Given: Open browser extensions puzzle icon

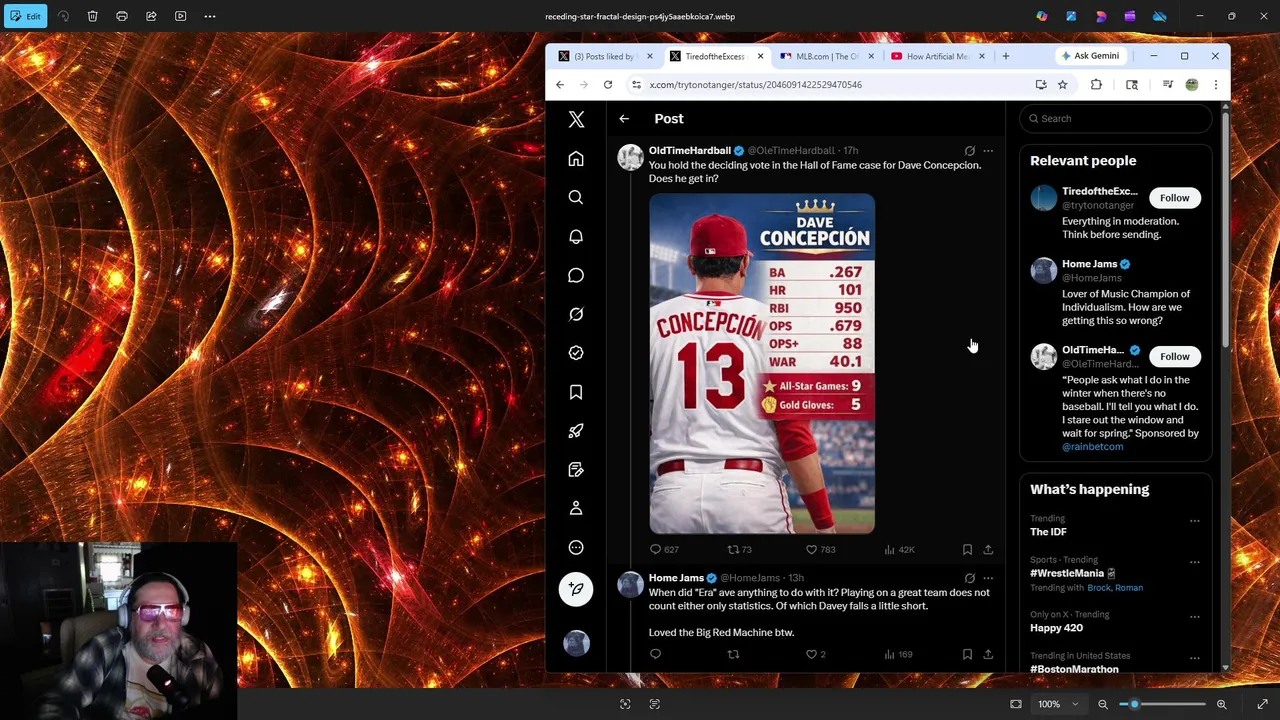Looking at the screenshot, I should click(1096, 85).
